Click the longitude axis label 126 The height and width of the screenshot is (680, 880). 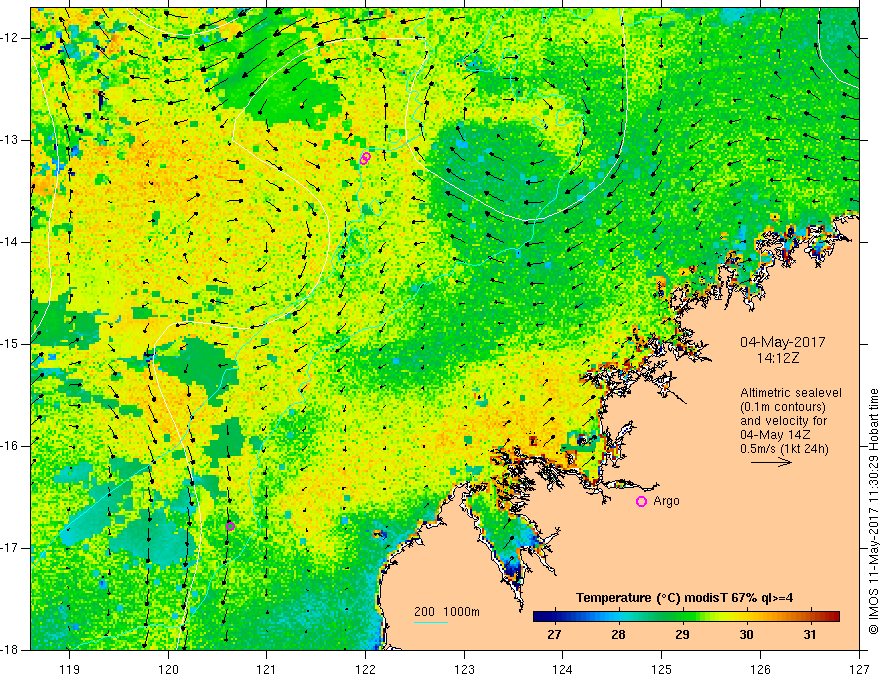pos(760,669)
